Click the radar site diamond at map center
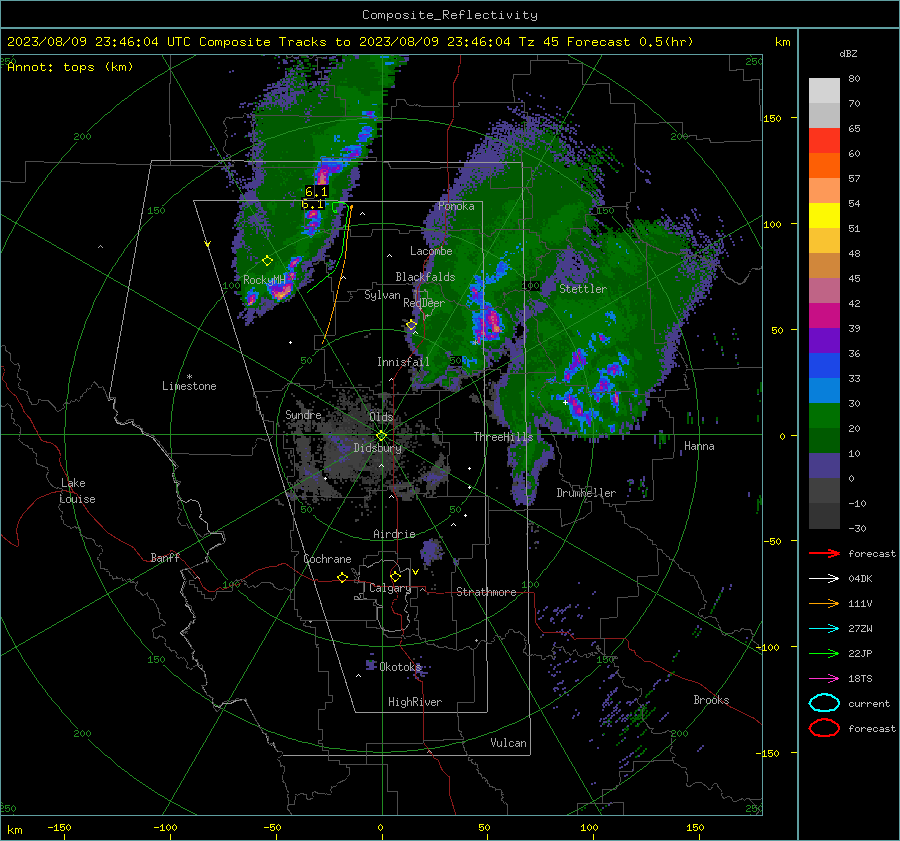Screen dimensions: 900x841 coord(381,436)
